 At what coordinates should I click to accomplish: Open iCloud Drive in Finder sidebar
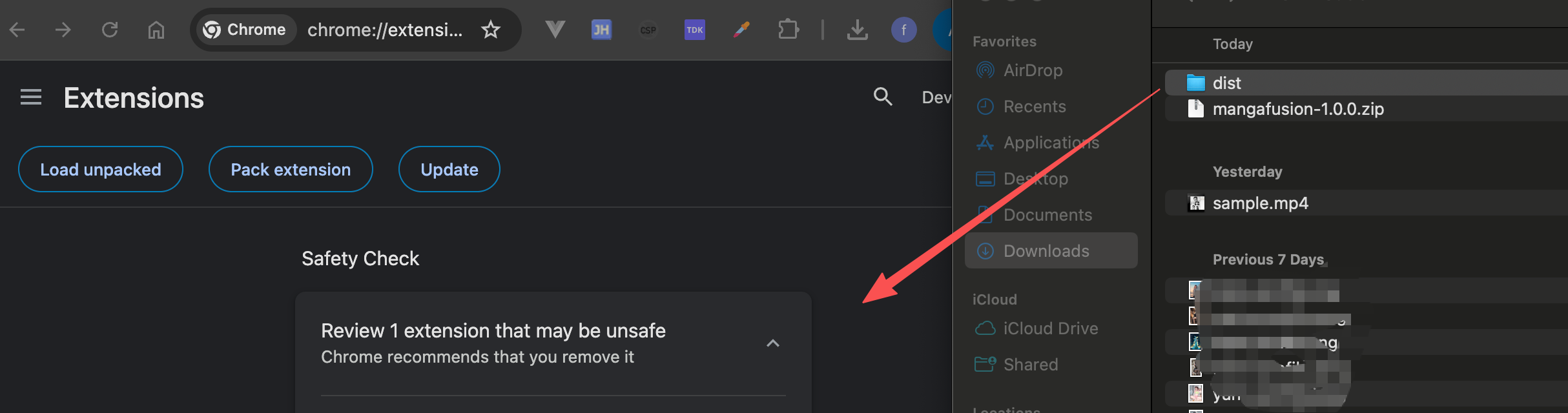coord(1051,328)
